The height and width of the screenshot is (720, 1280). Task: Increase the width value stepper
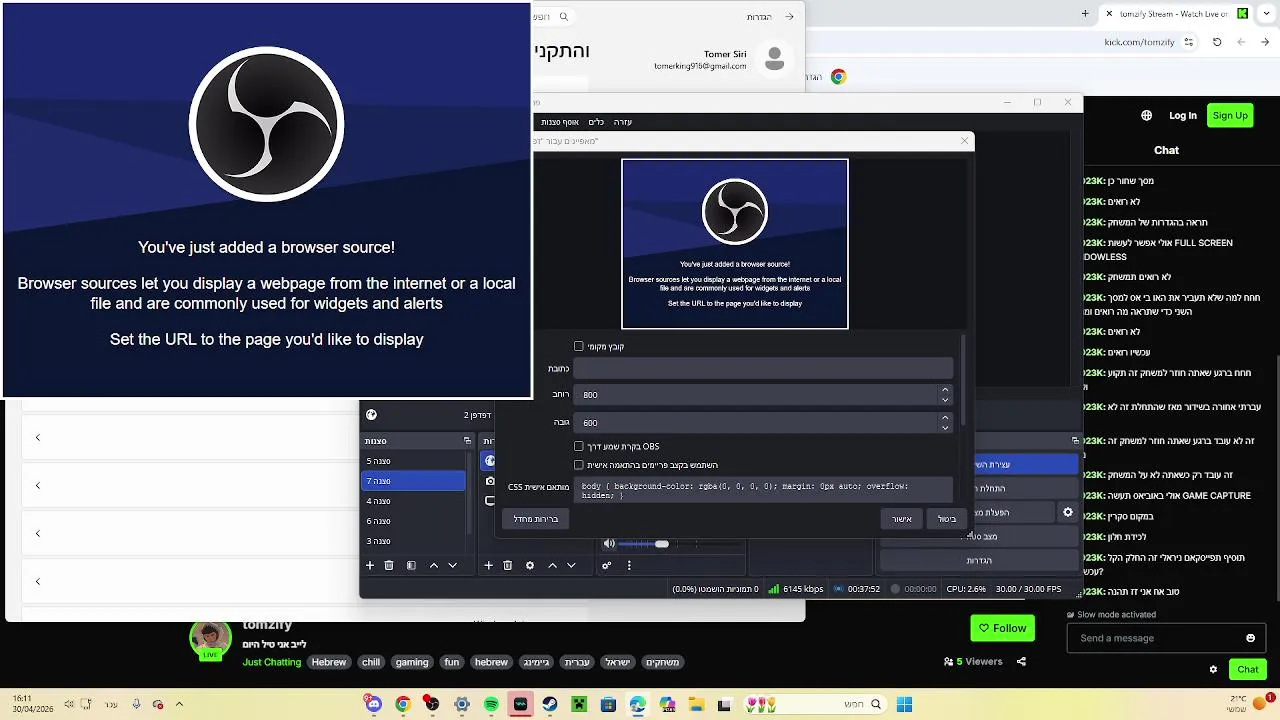tap(945, 390)
